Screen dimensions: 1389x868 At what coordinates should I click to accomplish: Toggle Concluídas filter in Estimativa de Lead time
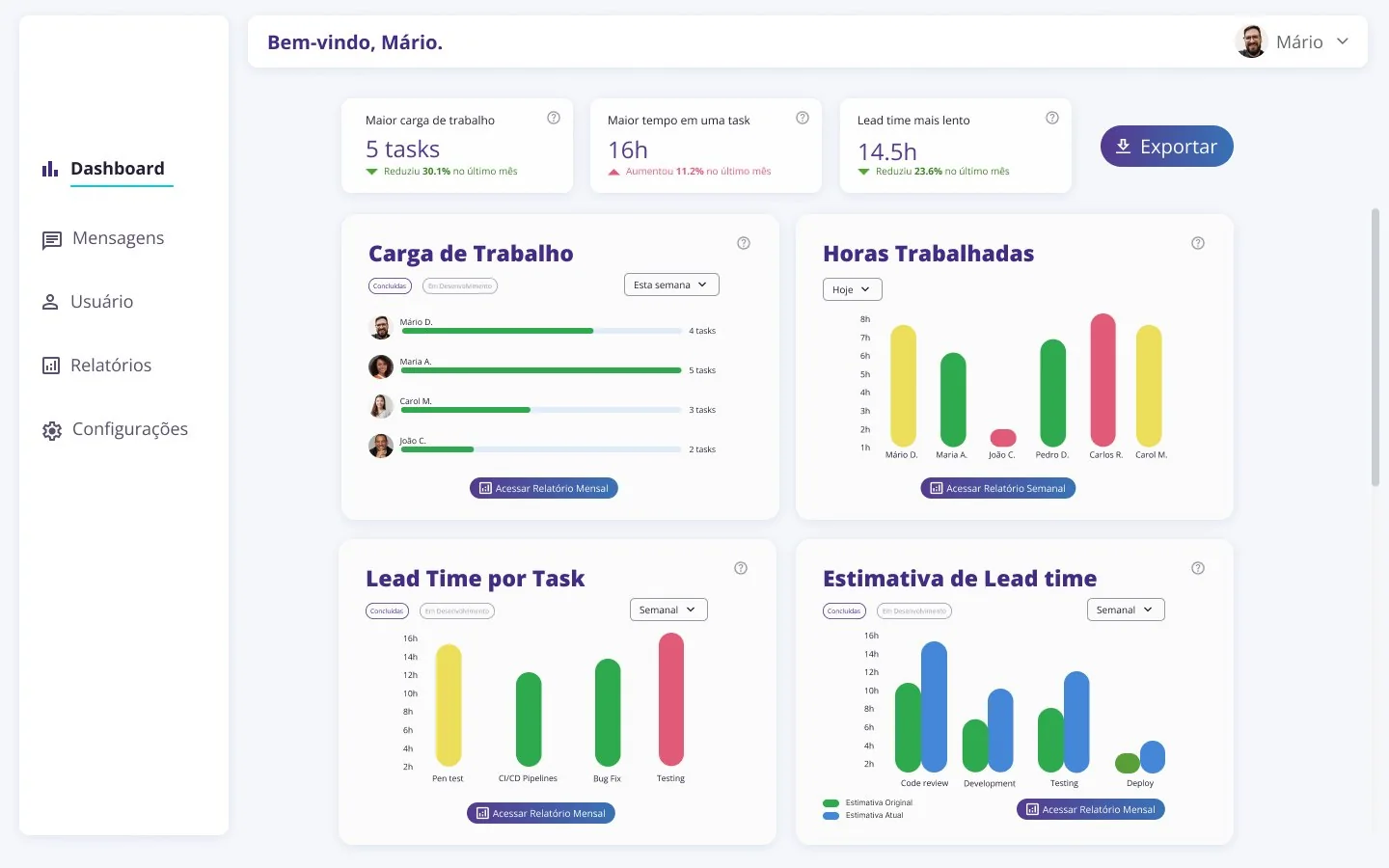[844, 610]
